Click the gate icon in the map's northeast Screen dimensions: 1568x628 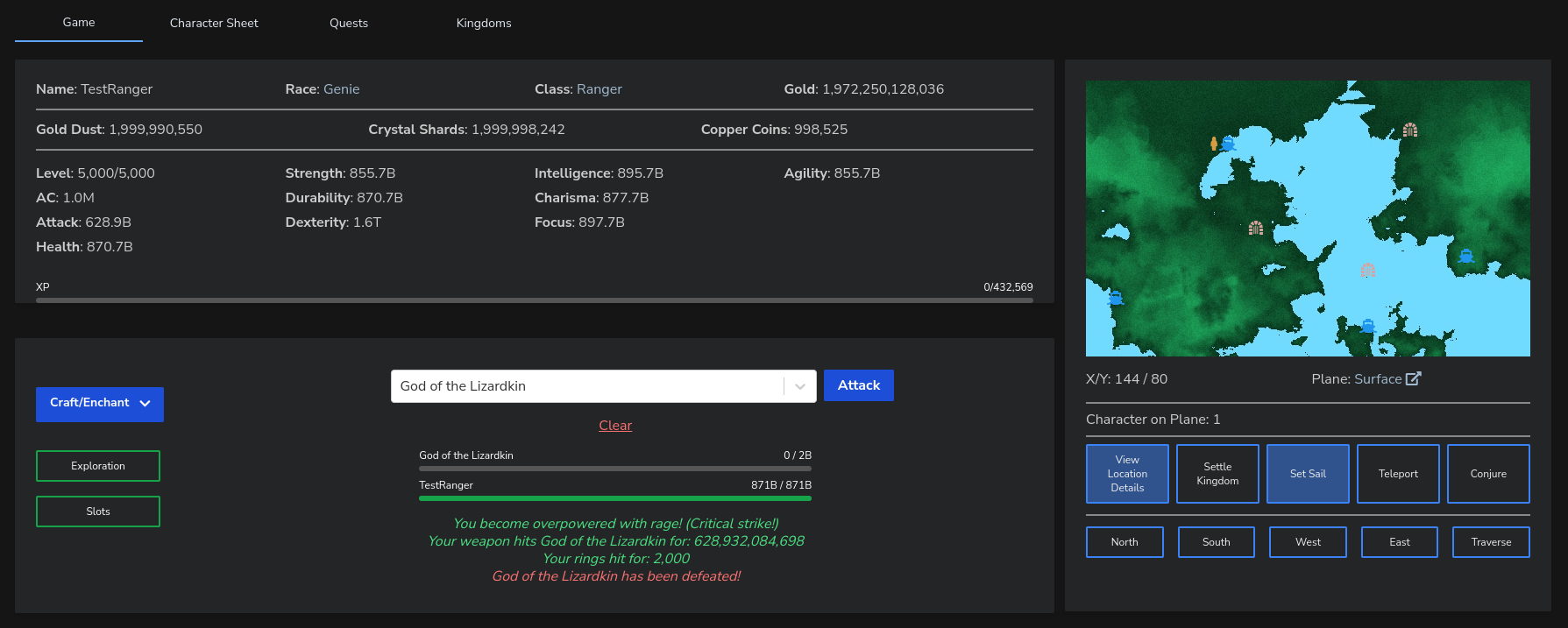[x=1410, y=131]
